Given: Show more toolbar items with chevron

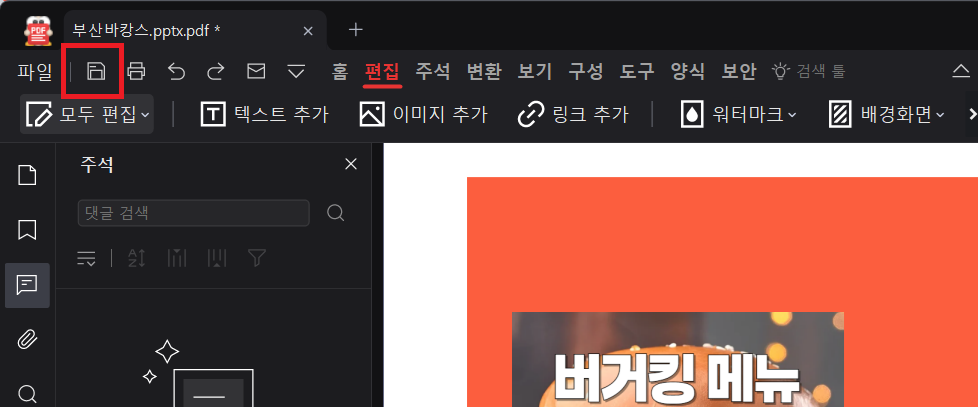Looking at the screenshot, I should [972, 115].
